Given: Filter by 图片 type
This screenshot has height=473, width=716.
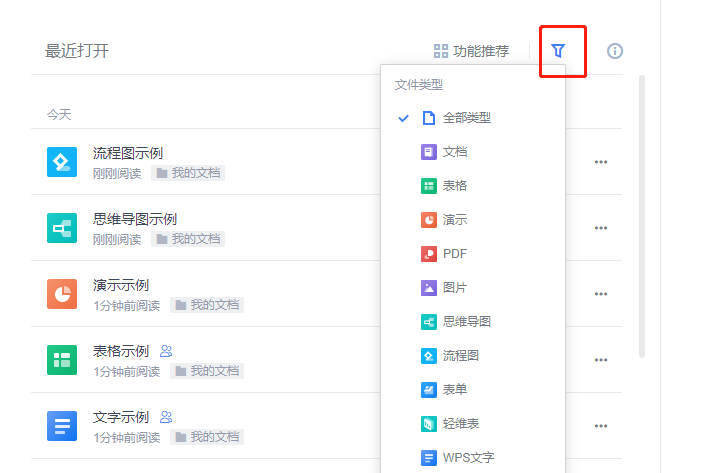Looking at the screenshot, I should (473, 288).
